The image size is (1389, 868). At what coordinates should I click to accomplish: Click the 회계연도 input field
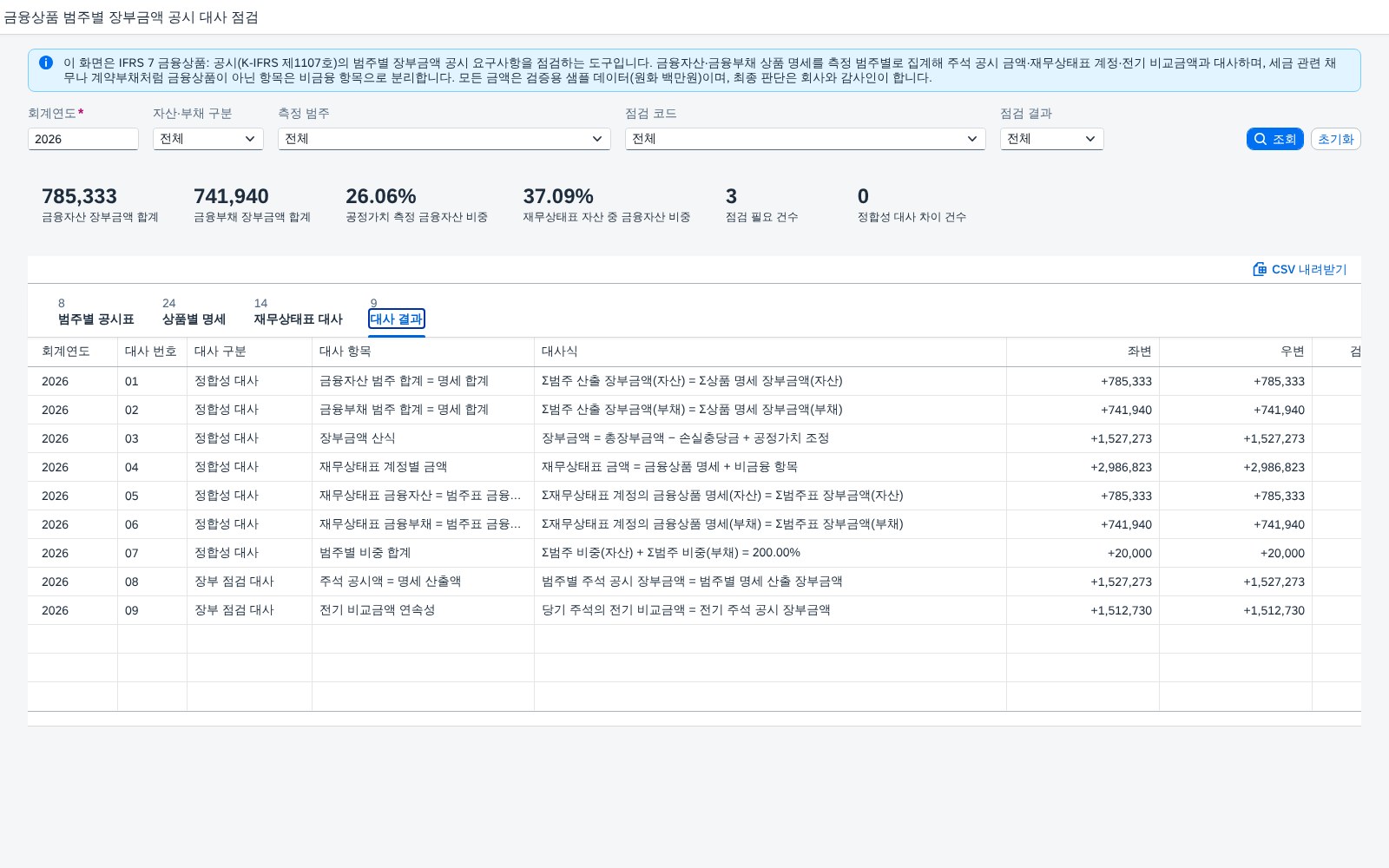[83, 139]
